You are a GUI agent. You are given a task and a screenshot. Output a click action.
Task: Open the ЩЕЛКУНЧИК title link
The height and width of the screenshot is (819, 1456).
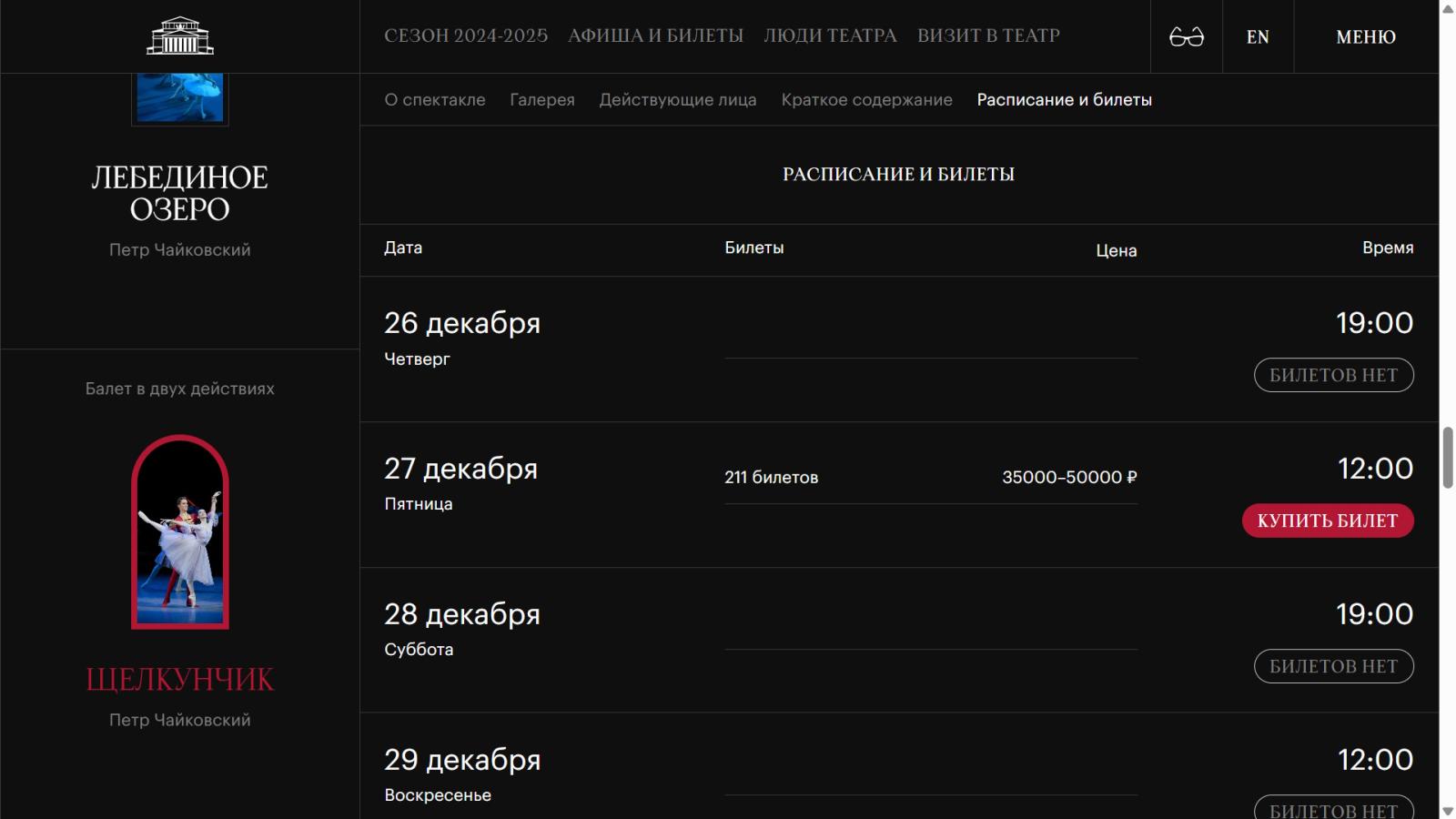[x=180, y=679]
